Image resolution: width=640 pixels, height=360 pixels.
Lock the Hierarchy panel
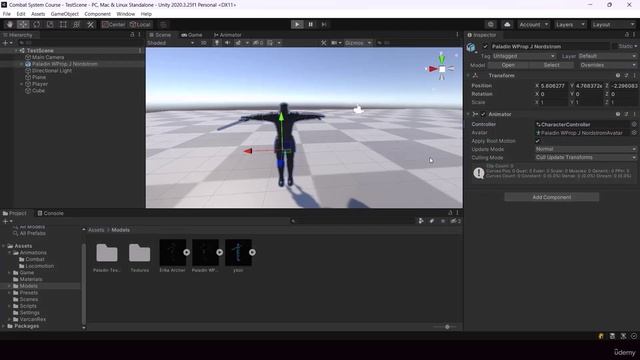tap(132, 35)
